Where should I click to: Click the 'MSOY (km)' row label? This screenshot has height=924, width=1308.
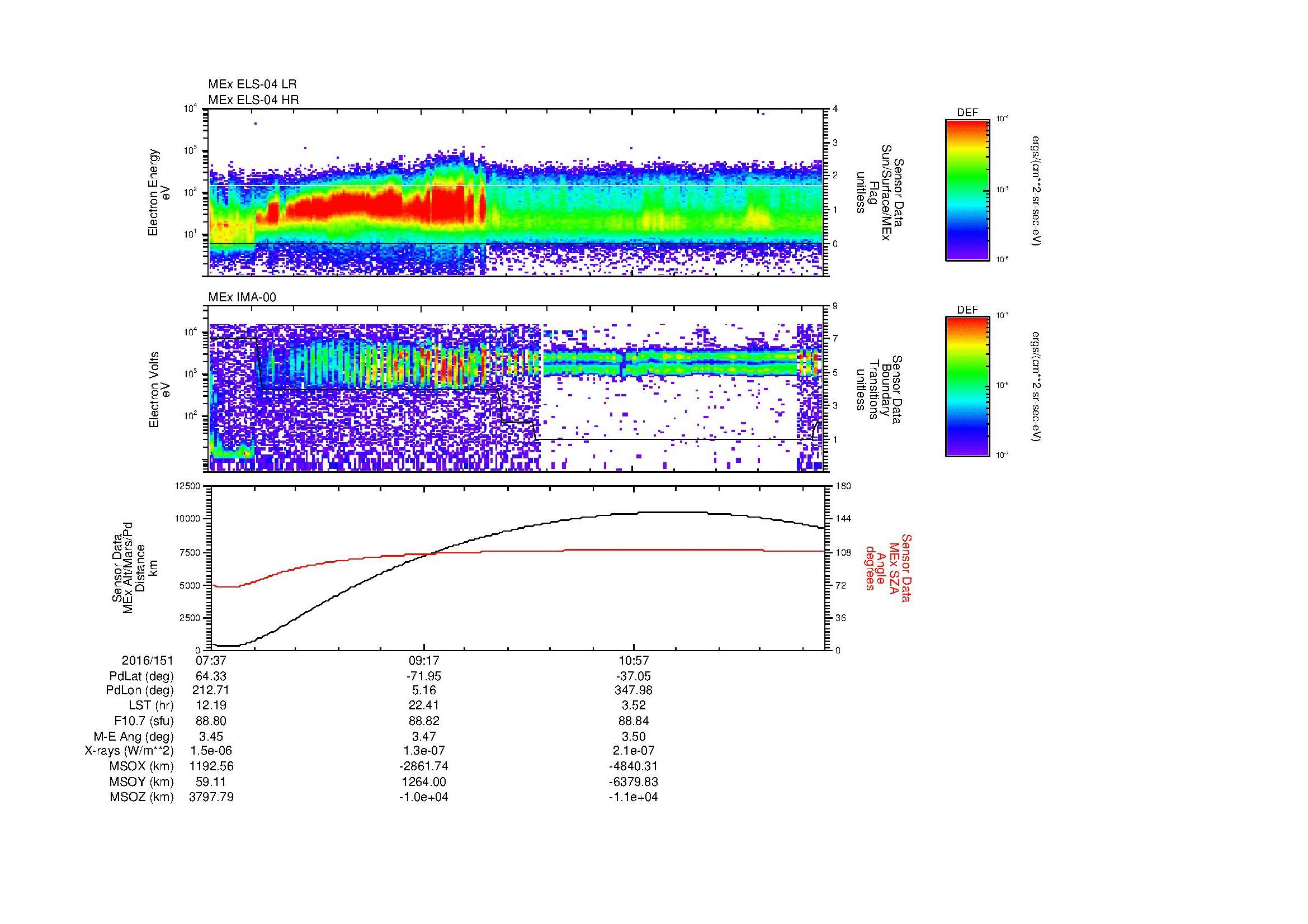click(141, 781)
